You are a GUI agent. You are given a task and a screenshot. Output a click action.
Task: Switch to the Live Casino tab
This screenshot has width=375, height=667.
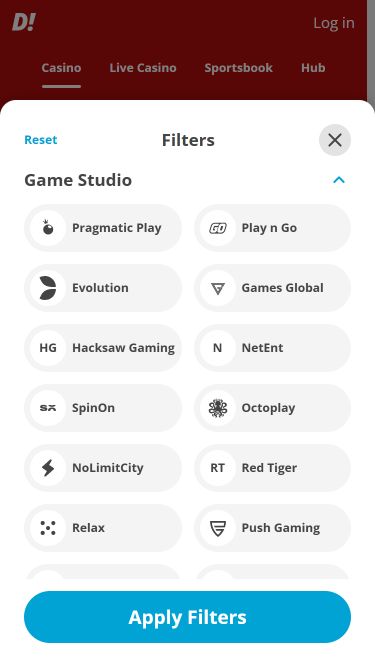pos(143,68)
